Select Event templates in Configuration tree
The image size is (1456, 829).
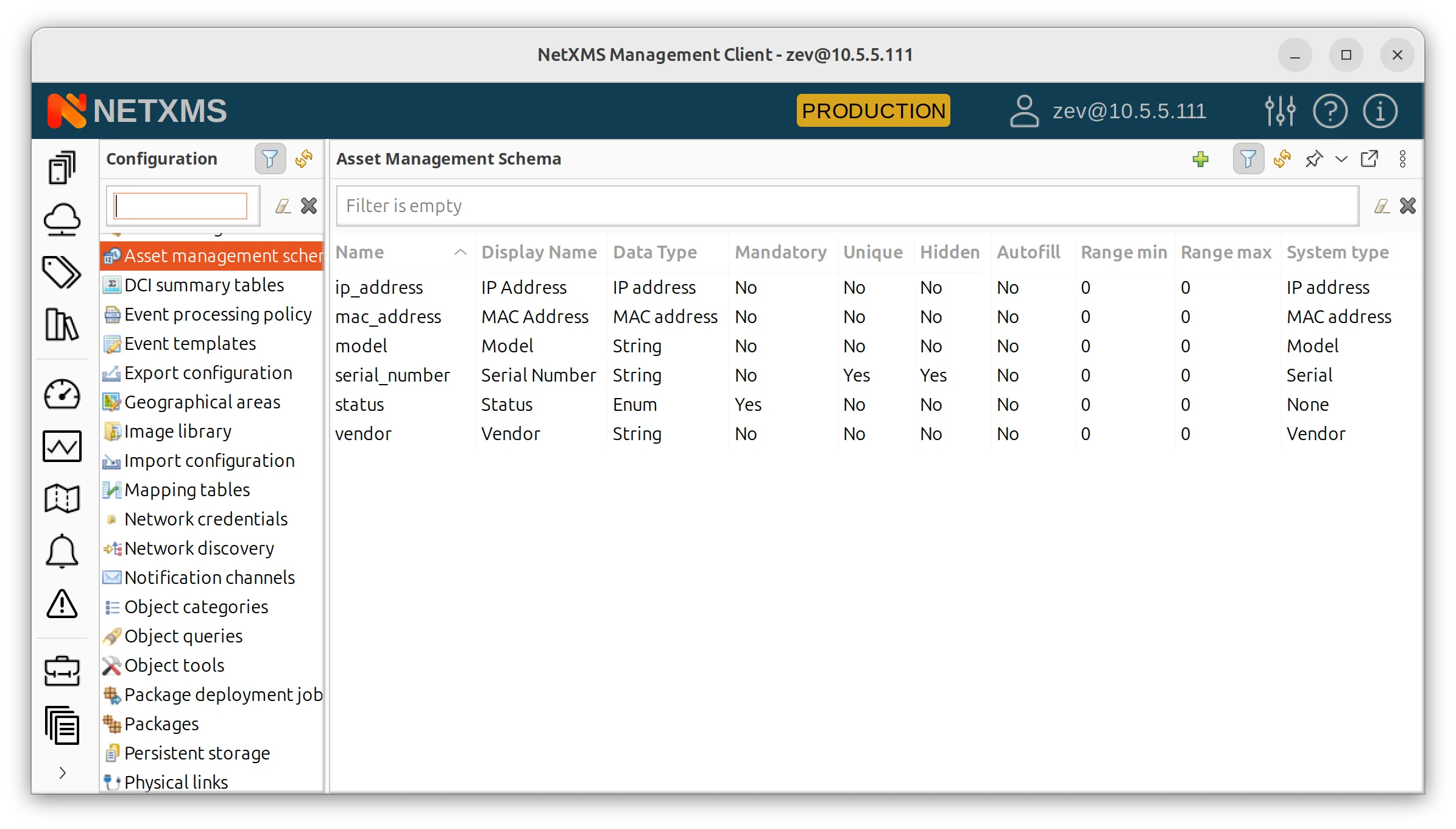pos(190,343)
